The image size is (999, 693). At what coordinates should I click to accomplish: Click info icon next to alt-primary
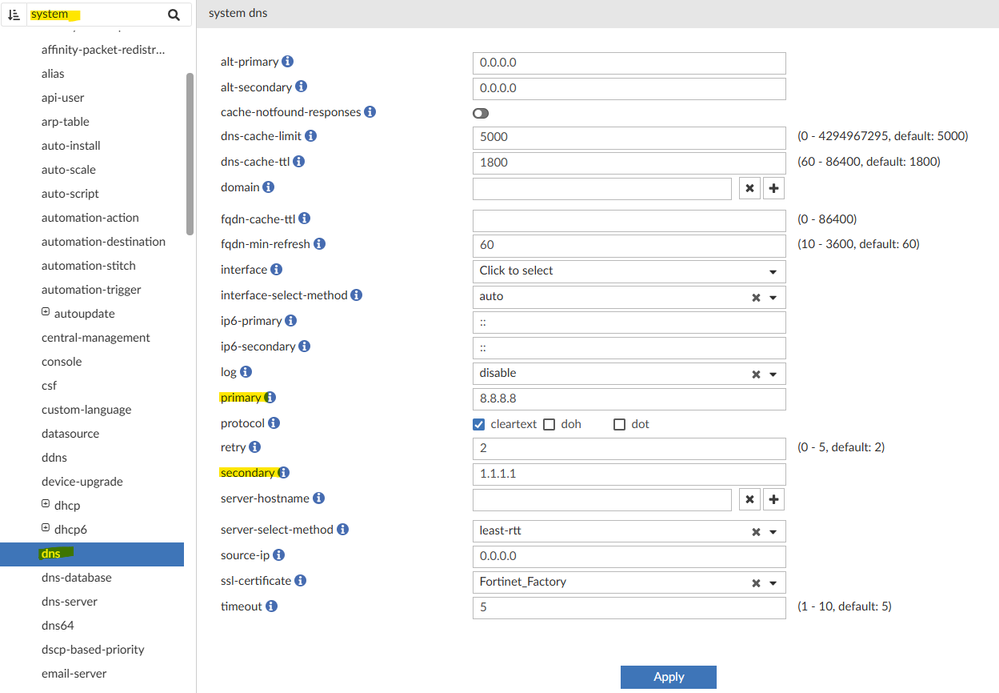[x=288, y=62]
